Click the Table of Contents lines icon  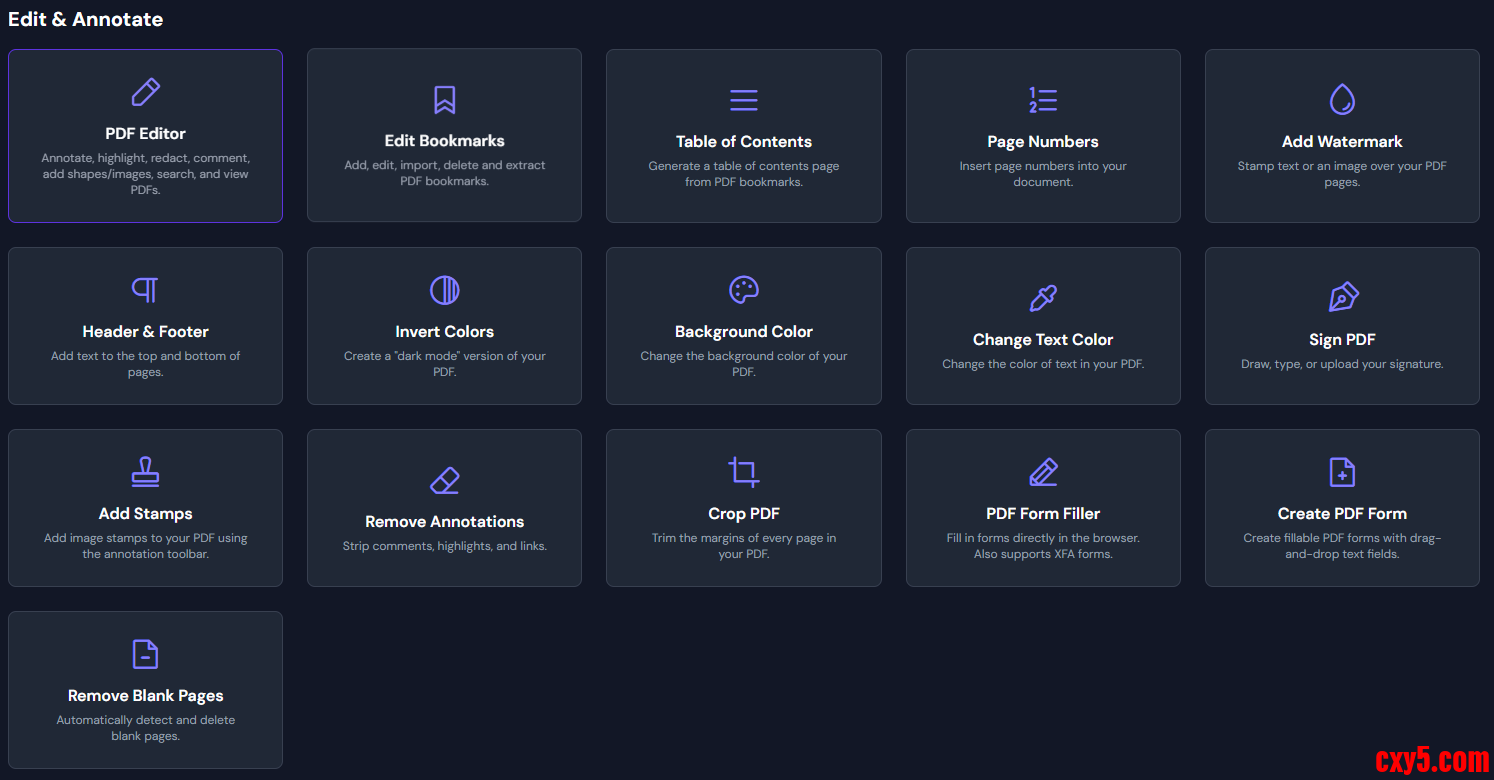point(743,100)
